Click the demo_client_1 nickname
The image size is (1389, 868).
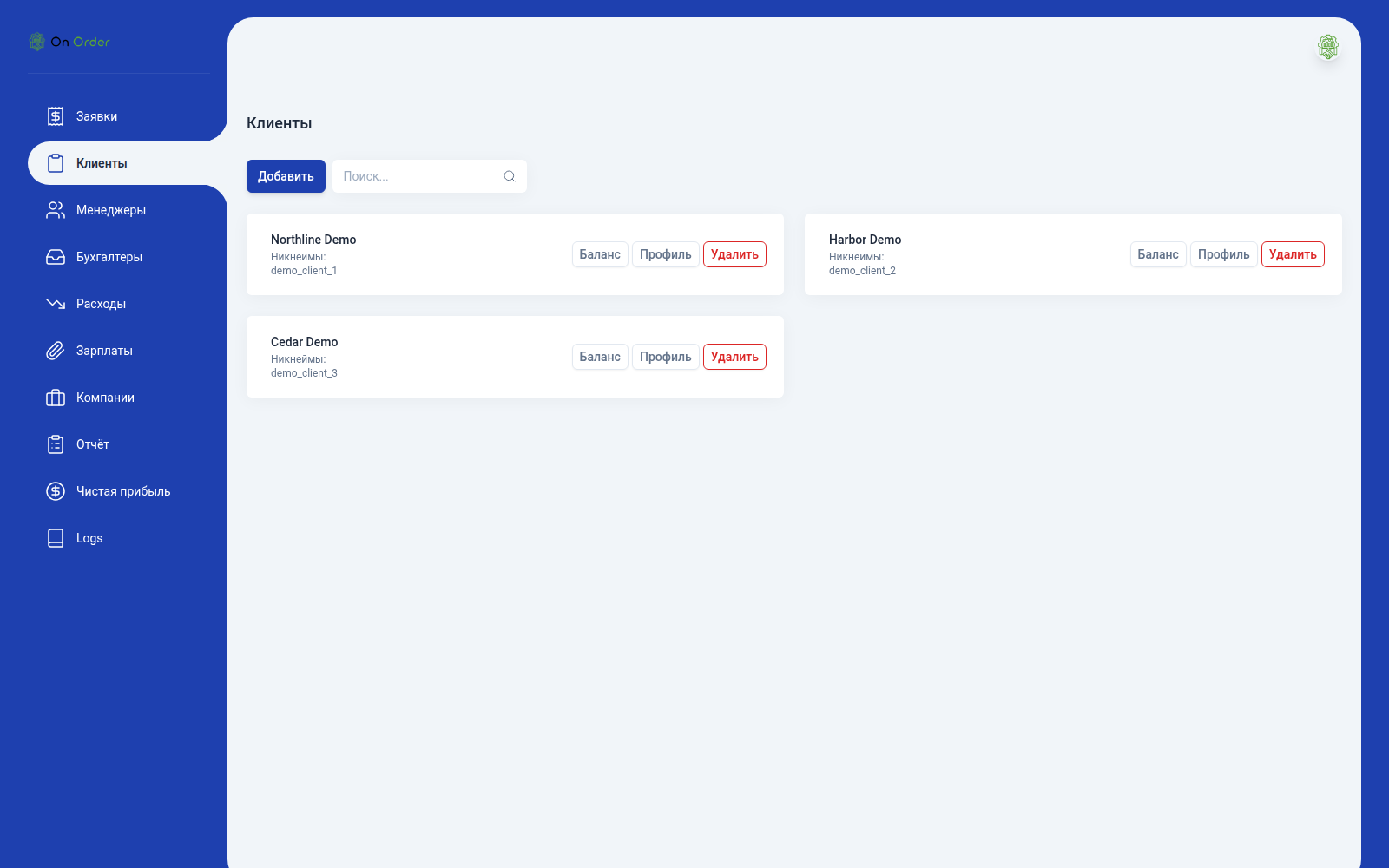click(x=304, y=271)
